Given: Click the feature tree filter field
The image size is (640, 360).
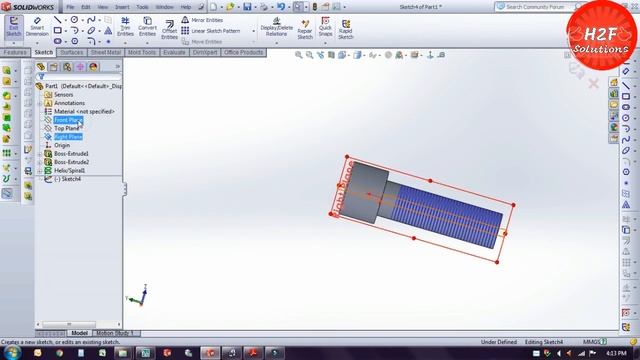Looking at the screenshot, I should click(78, 77).
